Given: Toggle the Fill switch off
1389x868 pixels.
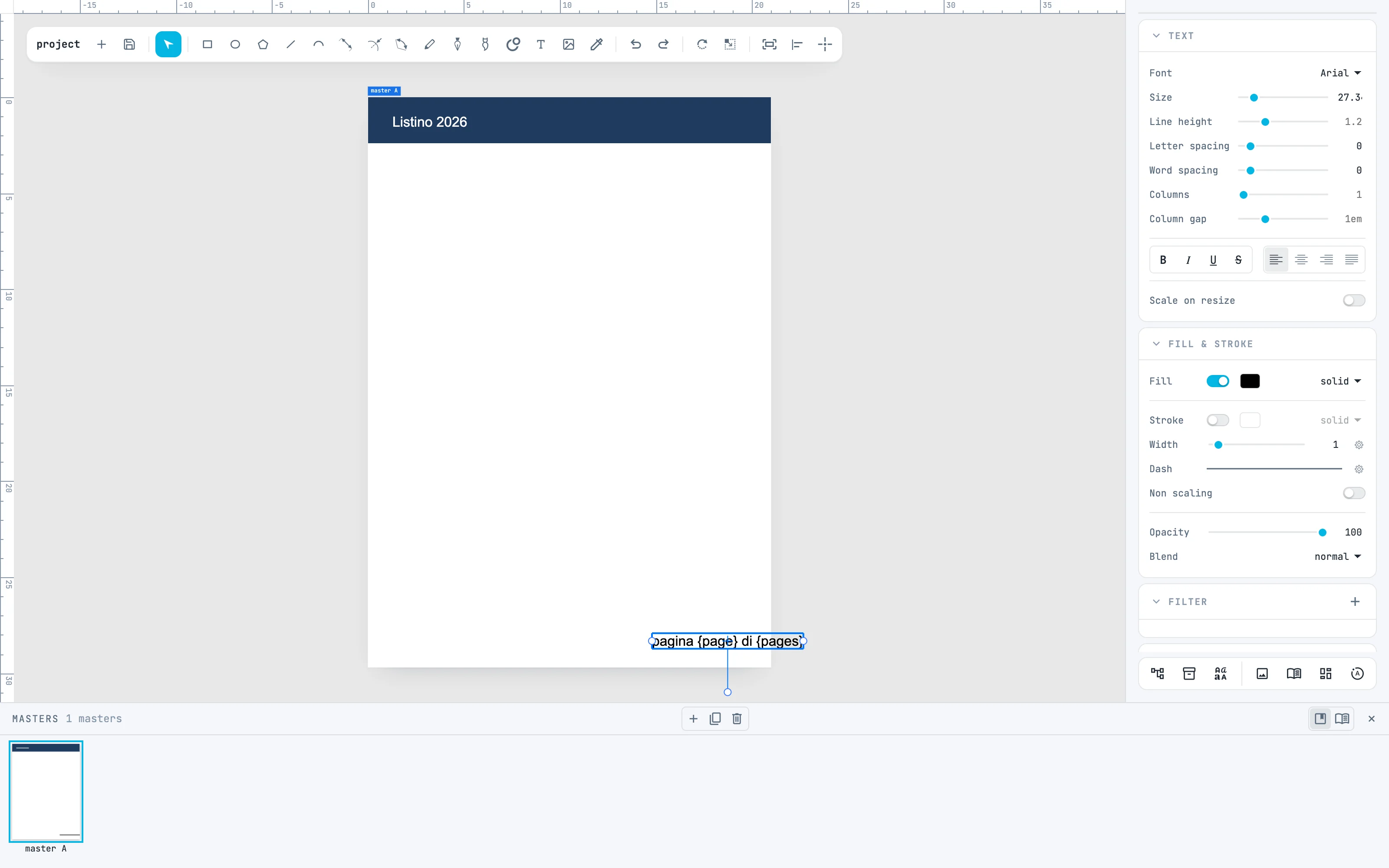Looking at the screenshot, I should click(x=1218, y=381).
